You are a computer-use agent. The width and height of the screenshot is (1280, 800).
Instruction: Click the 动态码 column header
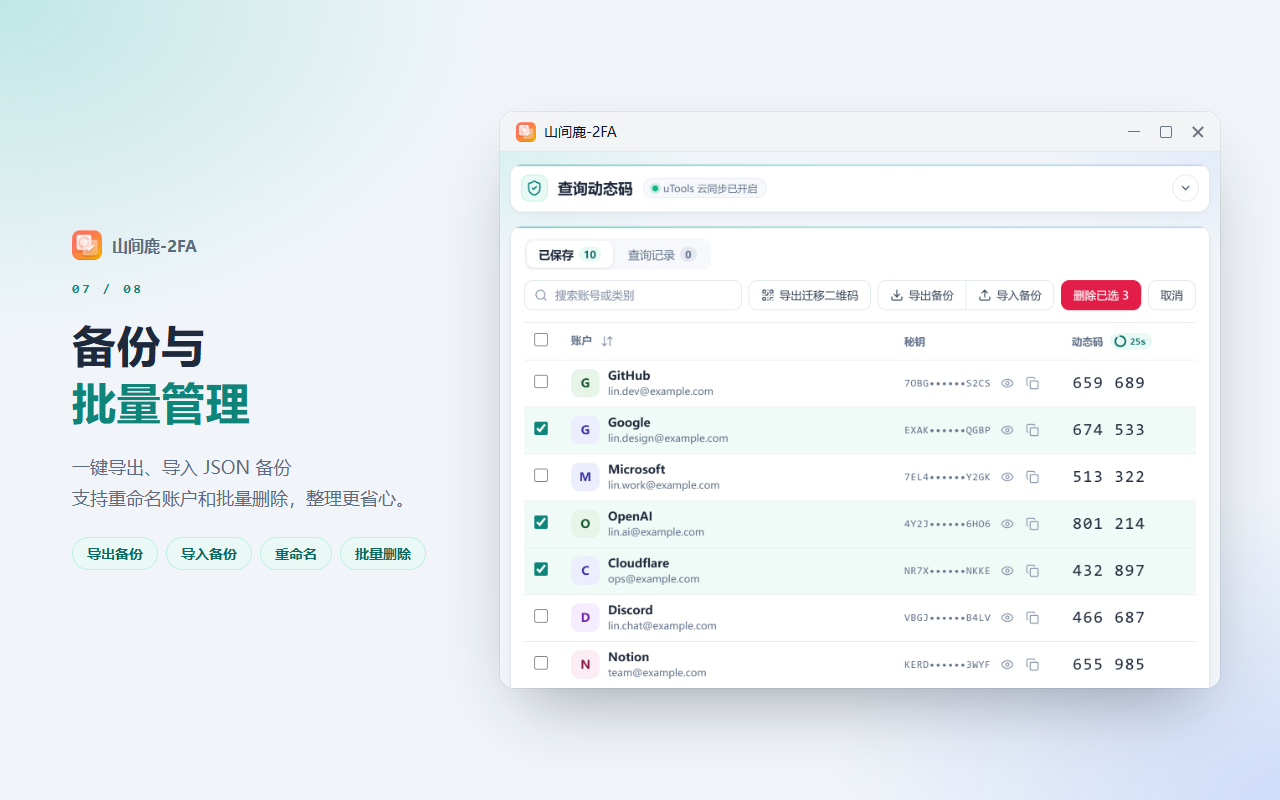coord(1087,342)
